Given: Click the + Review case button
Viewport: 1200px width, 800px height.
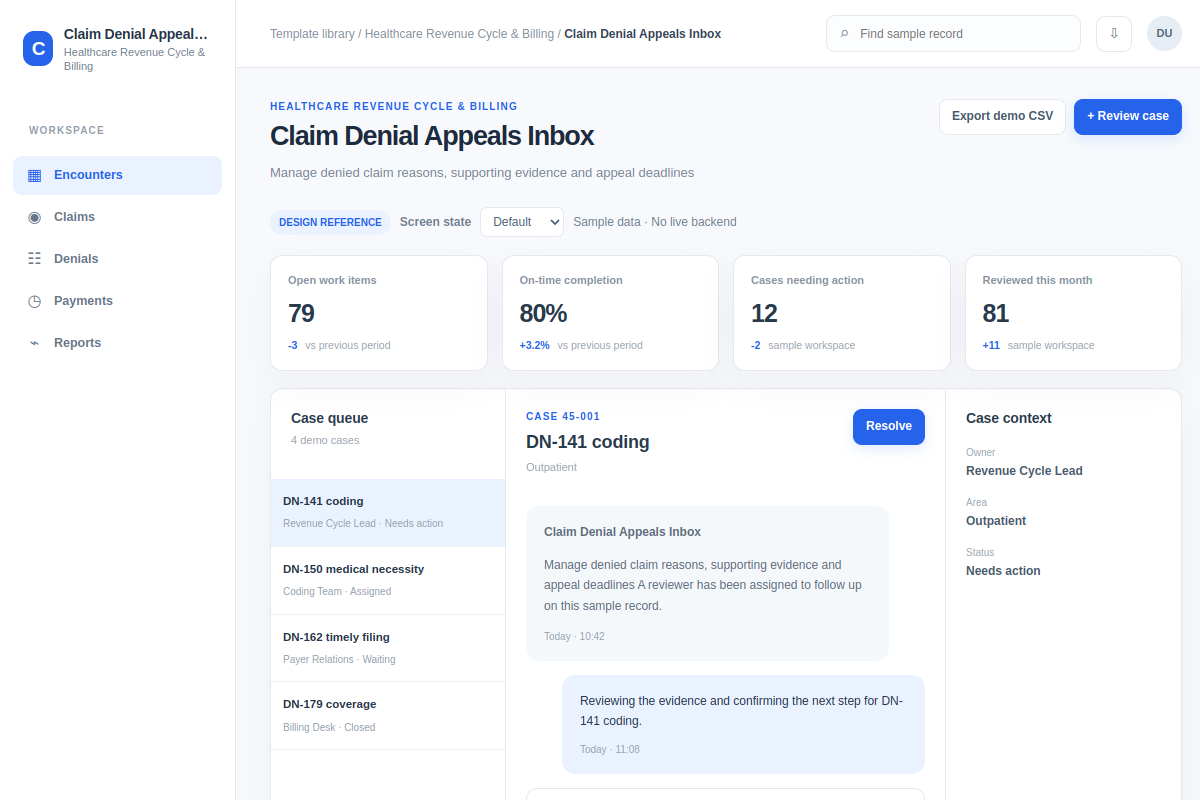Looking at the screenshot, I should pyautogui.click(x=1128, y=116).
